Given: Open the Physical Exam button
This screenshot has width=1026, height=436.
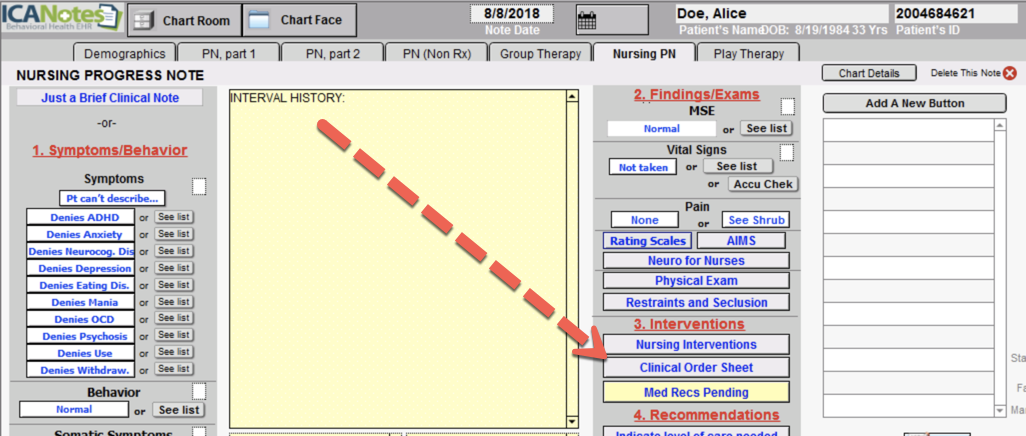Looking at the screenshot, I should click(x=696, y=281).
